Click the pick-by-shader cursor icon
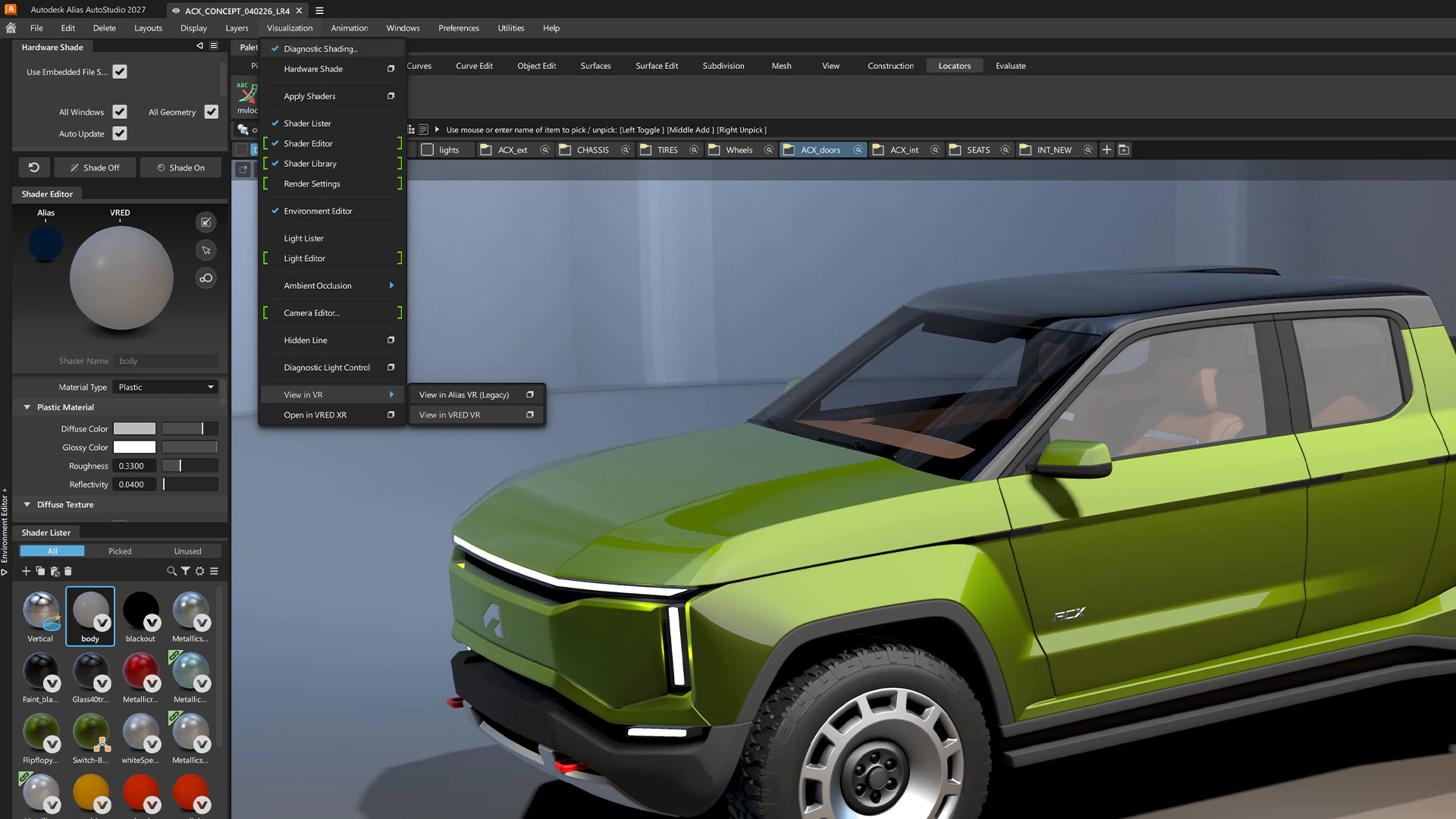Image resolution: width=1456 pixels, height=819 pixels. [206, 250]
